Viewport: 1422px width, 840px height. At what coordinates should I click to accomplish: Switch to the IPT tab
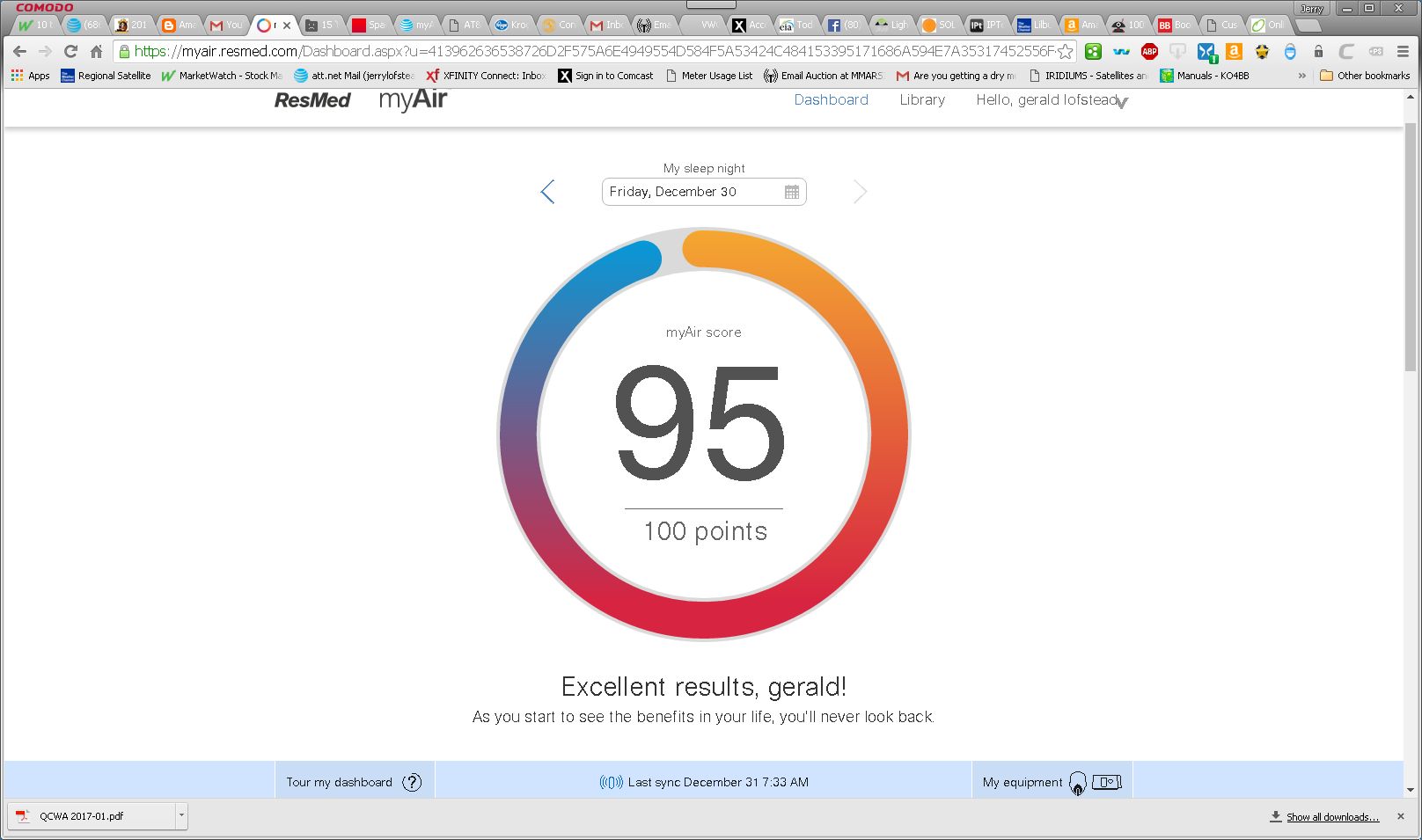(986, 25)
